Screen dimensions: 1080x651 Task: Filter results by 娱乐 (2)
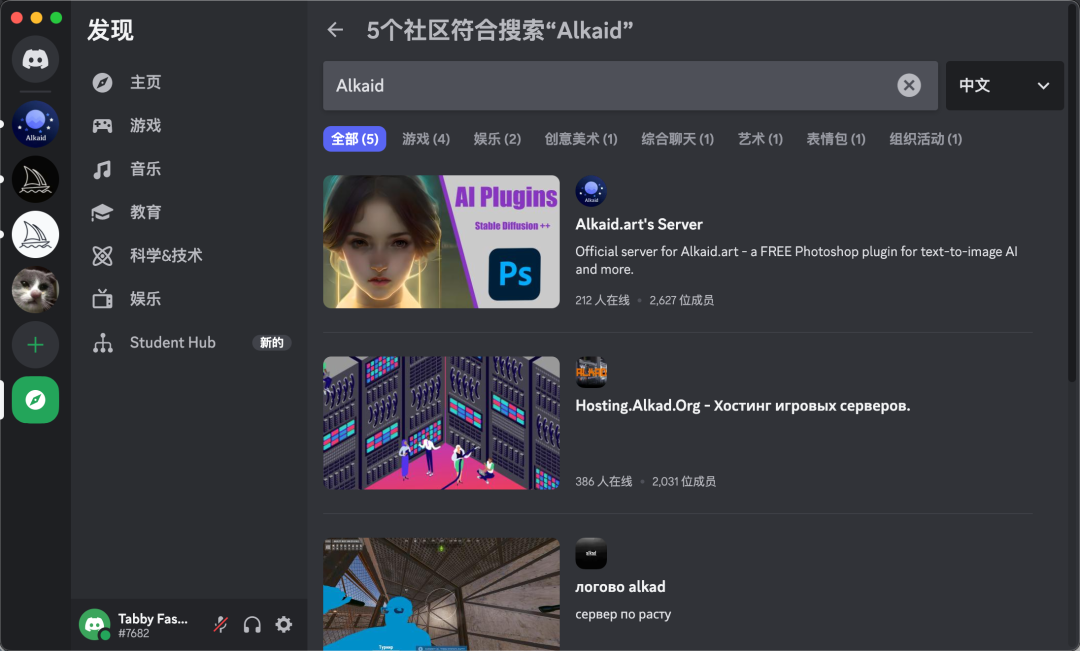click(497, 139)
